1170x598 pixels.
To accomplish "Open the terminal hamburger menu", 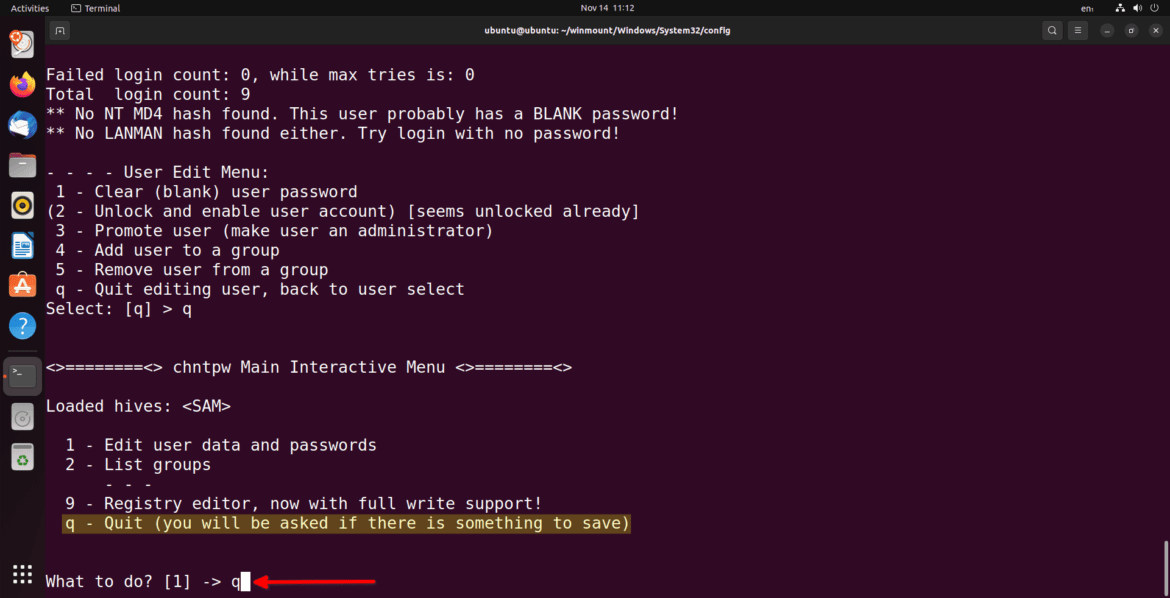I will pos(1078,30).
